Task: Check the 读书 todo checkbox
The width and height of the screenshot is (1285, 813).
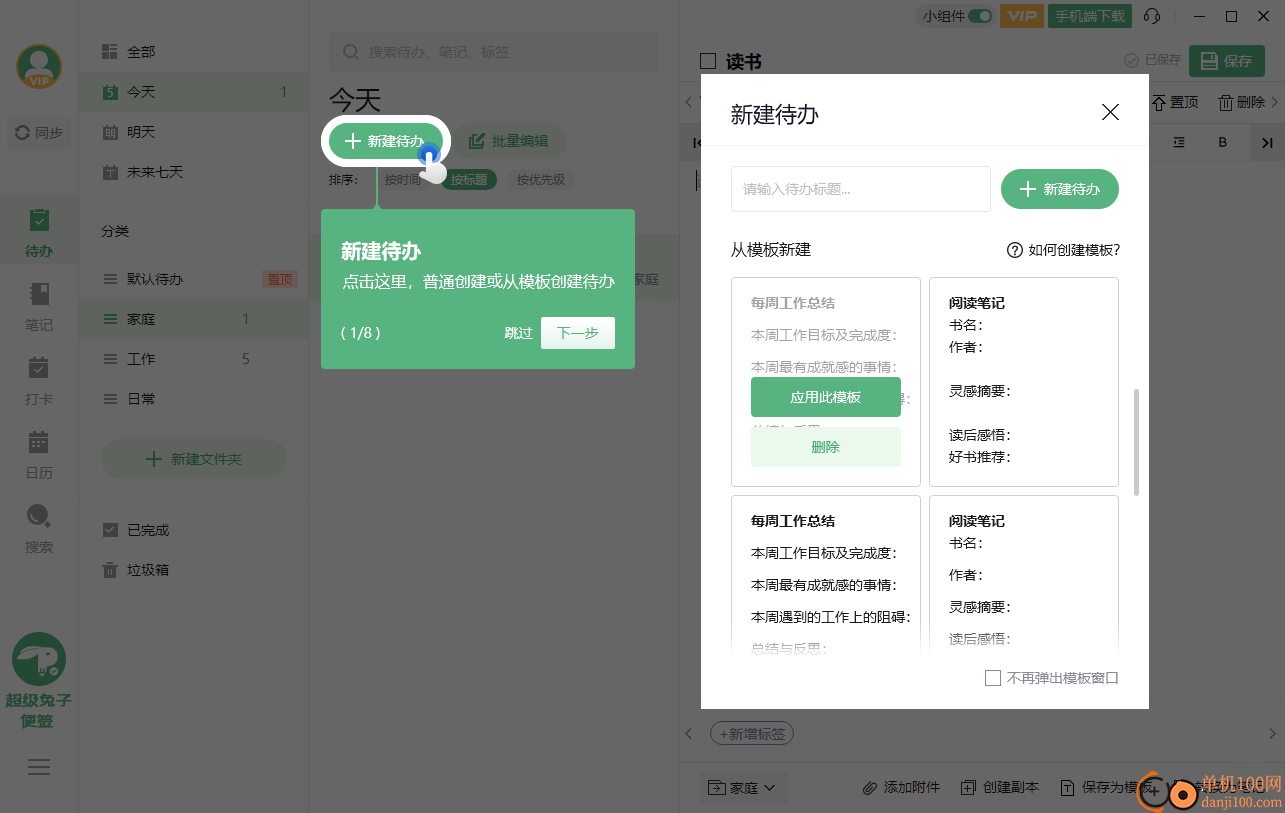Action: (708, 62)
